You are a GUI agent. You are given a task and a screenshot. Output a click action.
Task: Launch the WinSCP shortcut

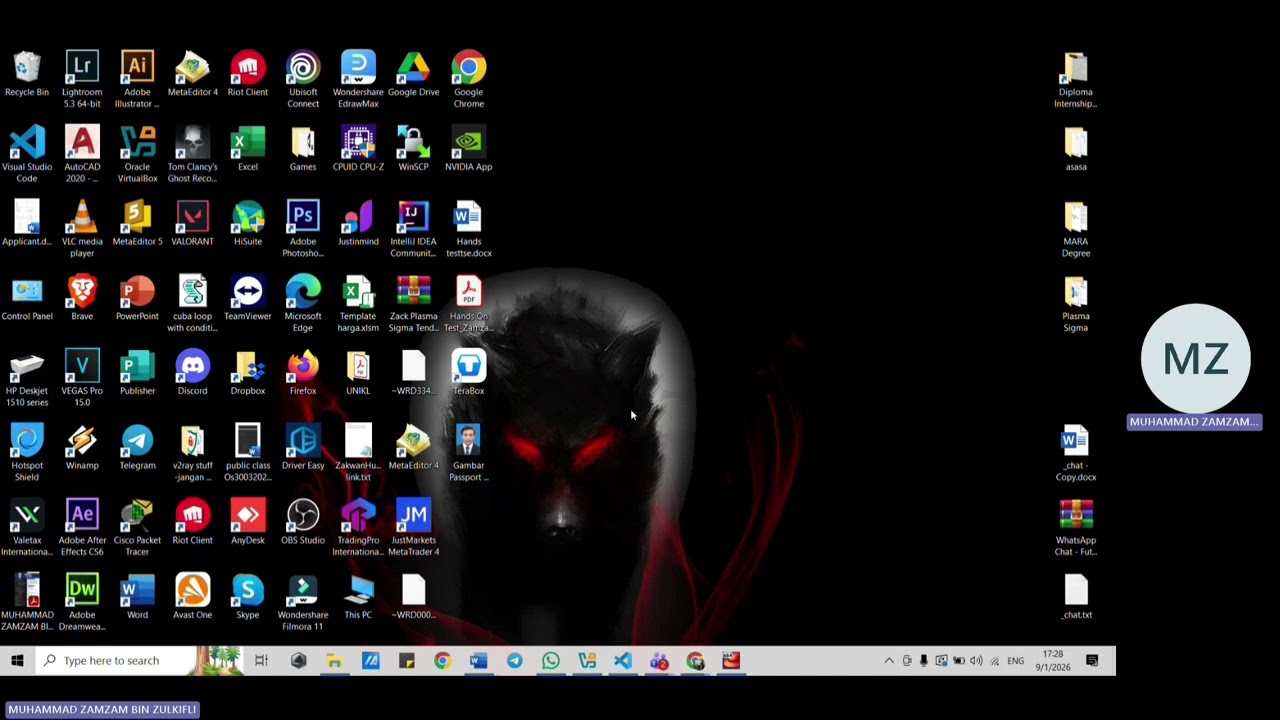[x=413, y=150]
